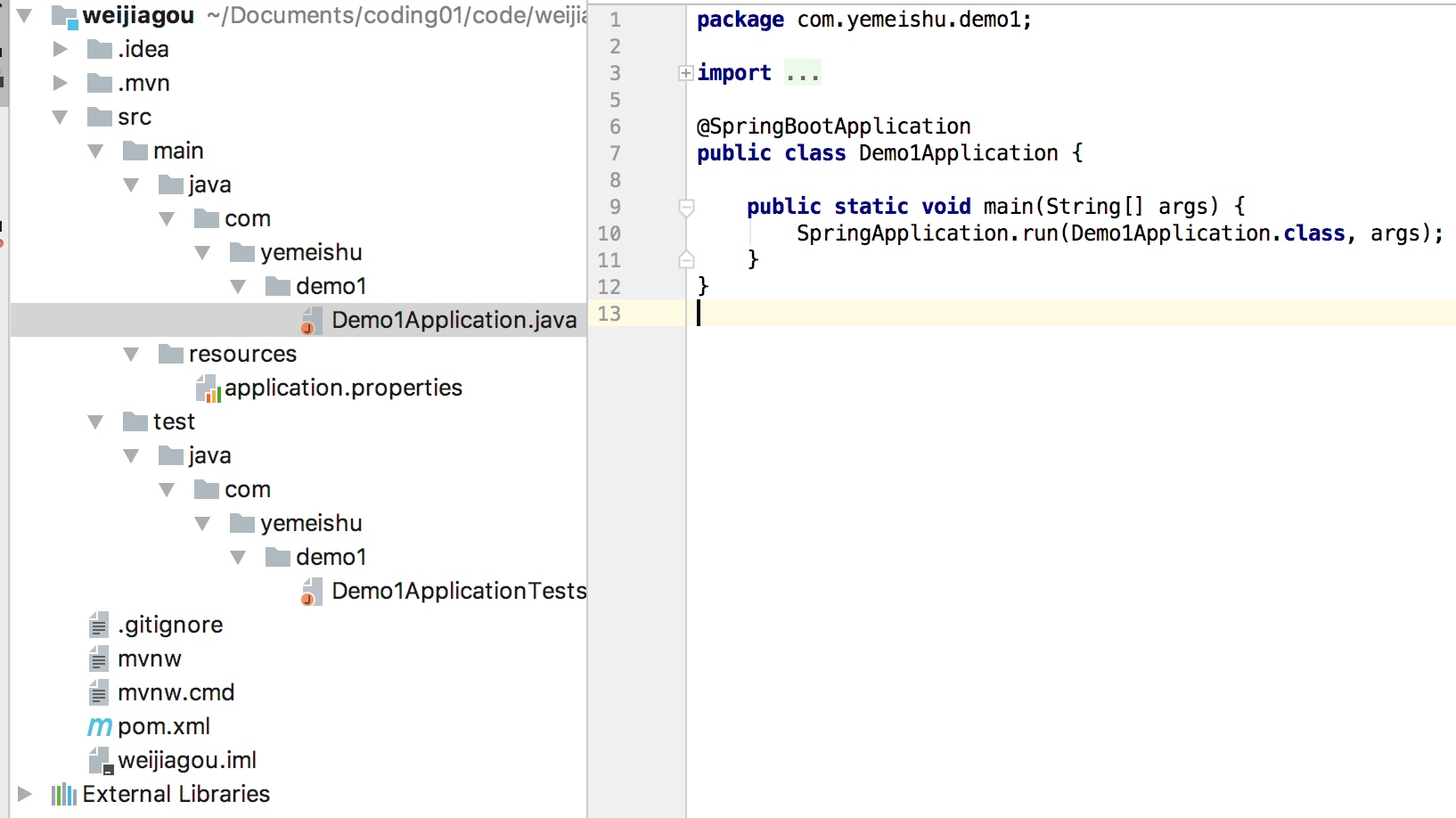Click line number 10 in gutter

point(609,233)
